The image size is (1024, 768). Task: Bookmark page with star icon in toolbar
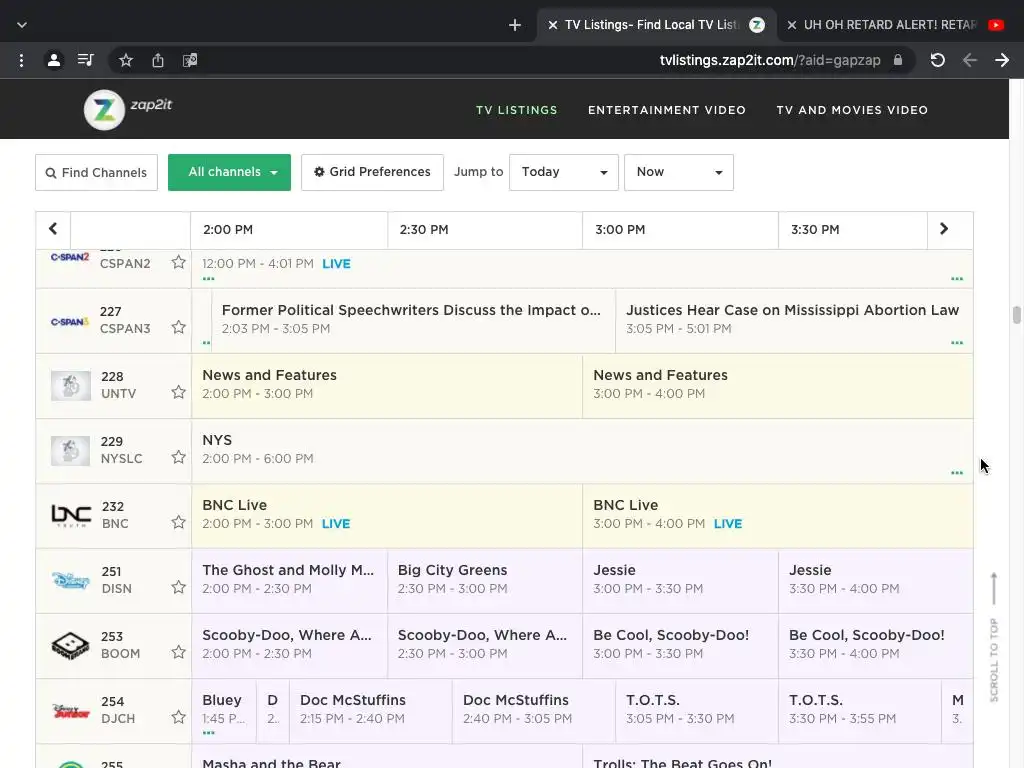tap(126, 61)
